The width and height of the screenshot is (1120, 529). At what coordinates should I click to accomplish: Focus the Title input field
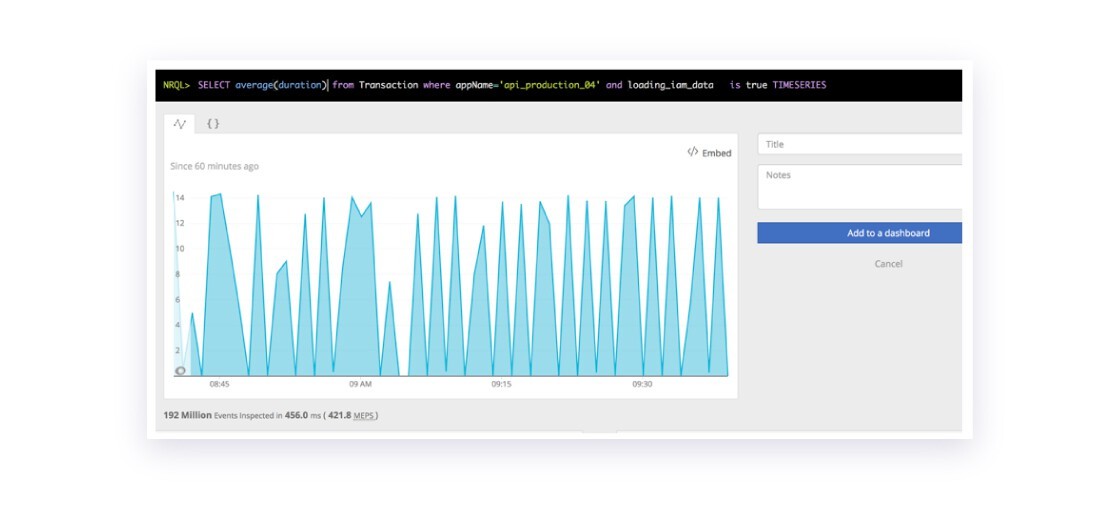coord(860,144)
